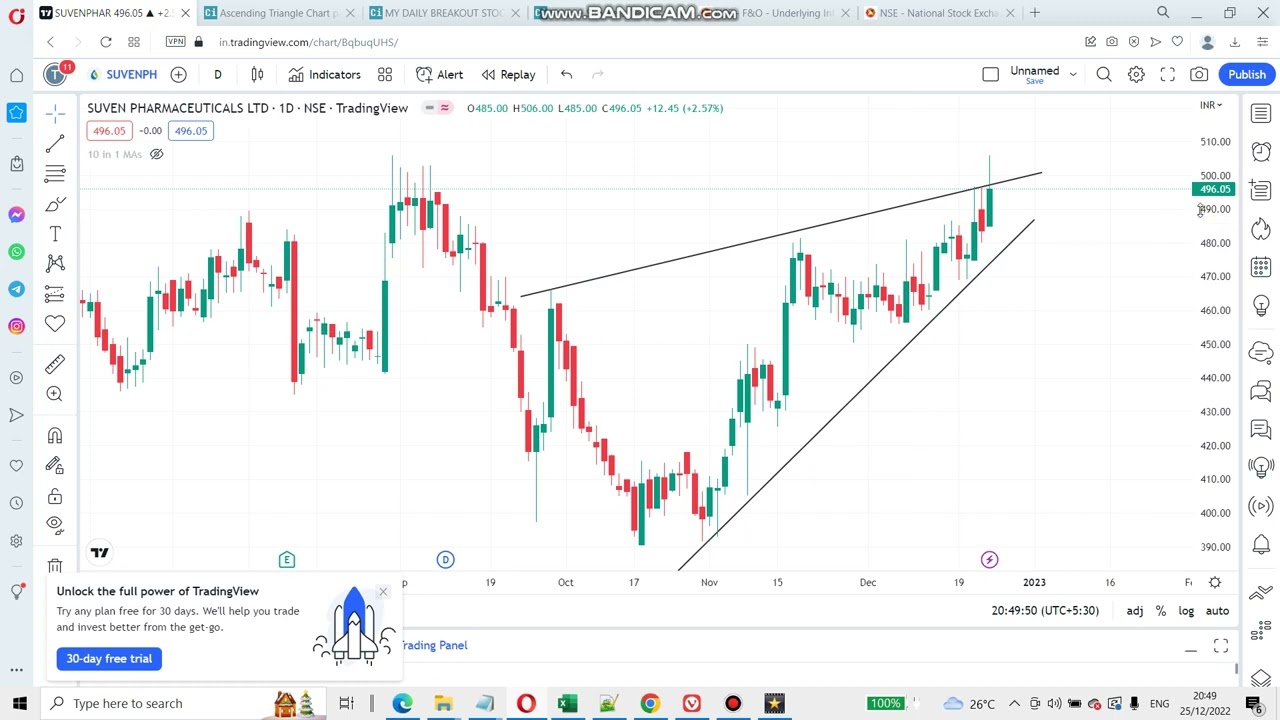1280x720 pixels.
Task: Undo the last chart action
Action: [x=566, y=74]
